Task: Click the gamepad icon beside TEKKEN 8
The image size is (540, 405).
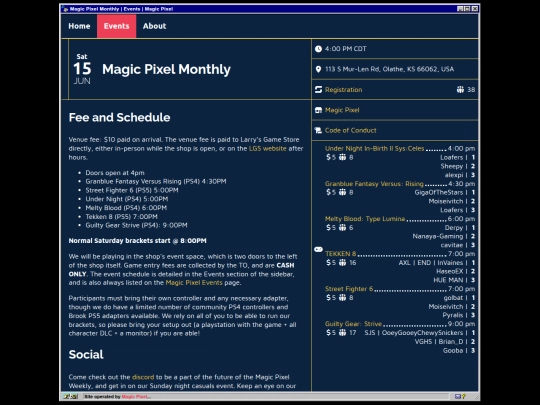Action: (x=318, y=249)
